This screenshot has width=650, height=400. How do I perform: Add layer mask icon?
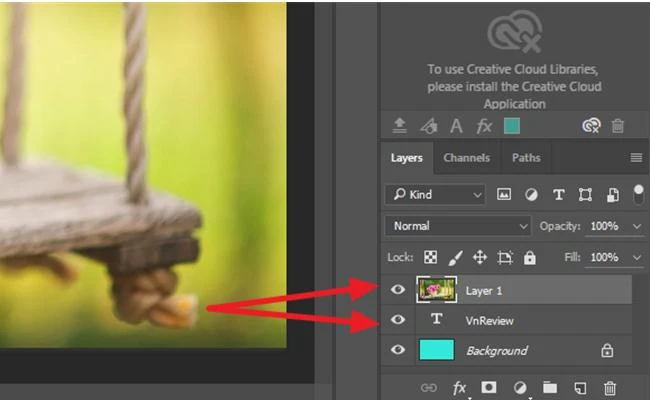pyautogui.click(x=489, y=387)
